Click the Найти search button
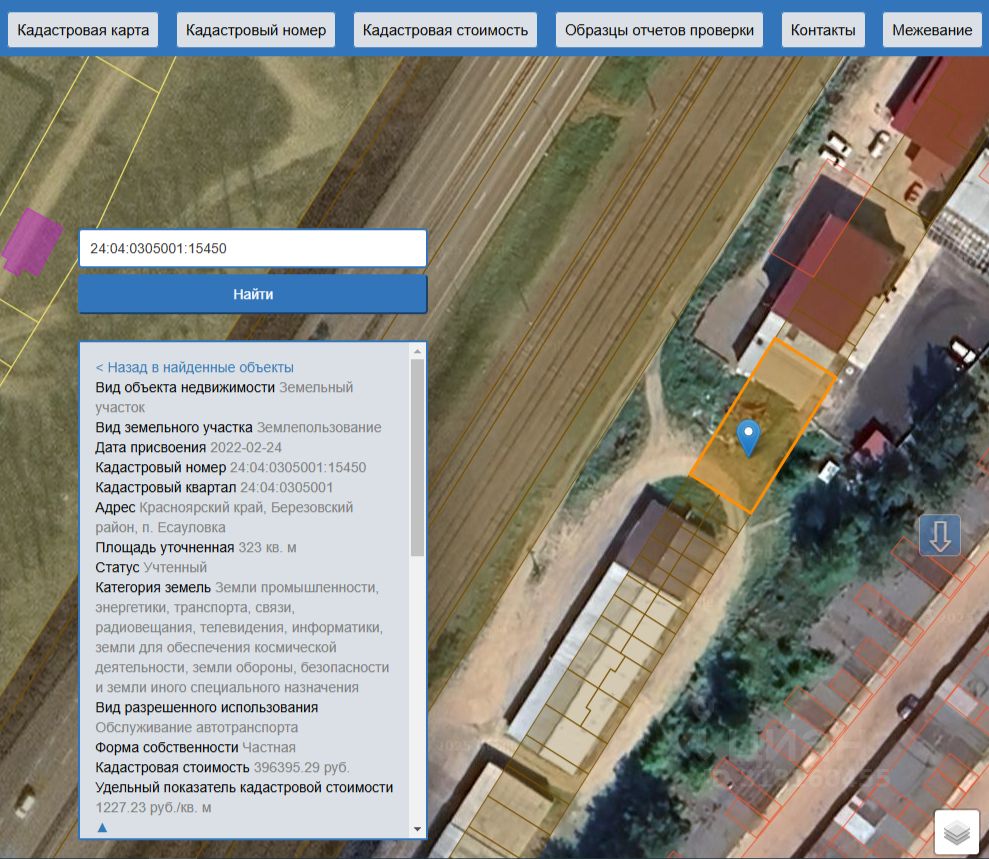989x859 pixels. pos(253,294)
